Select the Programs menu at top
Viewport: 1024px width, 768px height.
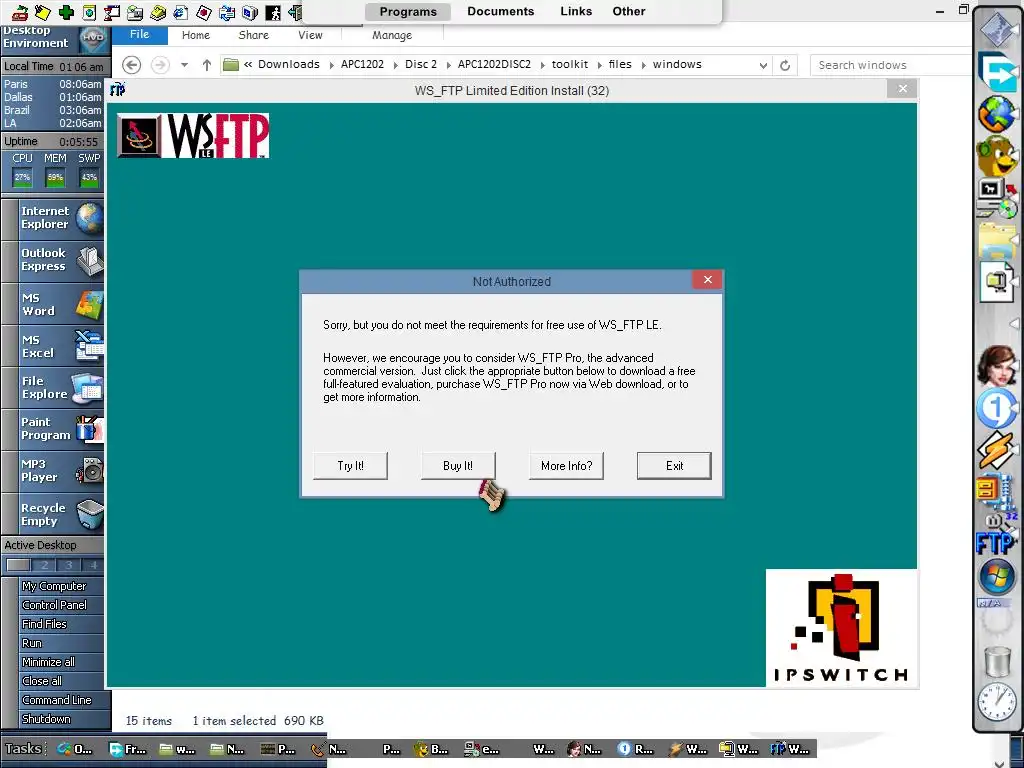click(x=408, y=12)
